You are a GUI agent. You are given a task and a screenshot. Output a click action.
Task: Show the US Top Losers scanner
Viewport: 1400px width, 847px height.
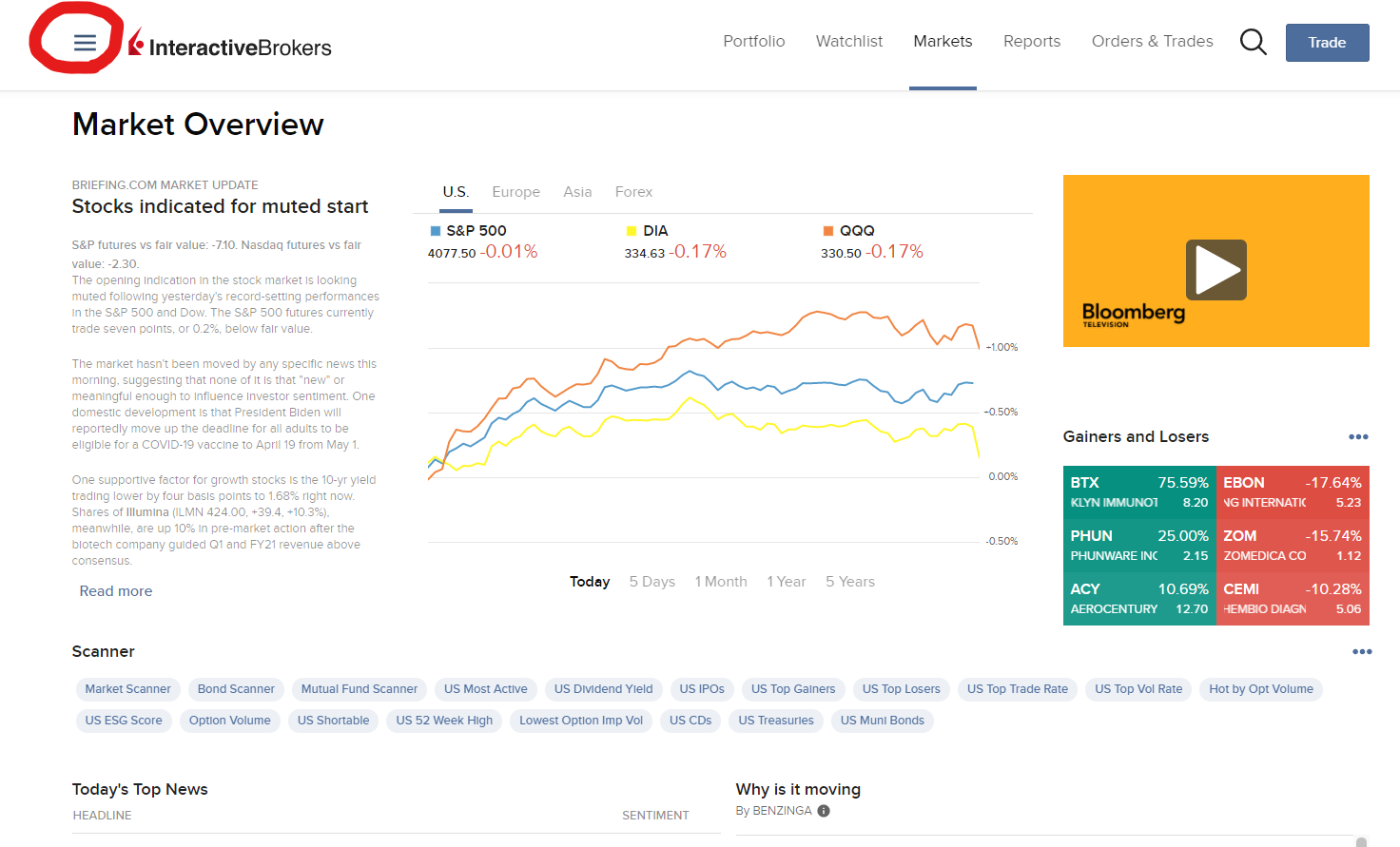coord(902,689)
